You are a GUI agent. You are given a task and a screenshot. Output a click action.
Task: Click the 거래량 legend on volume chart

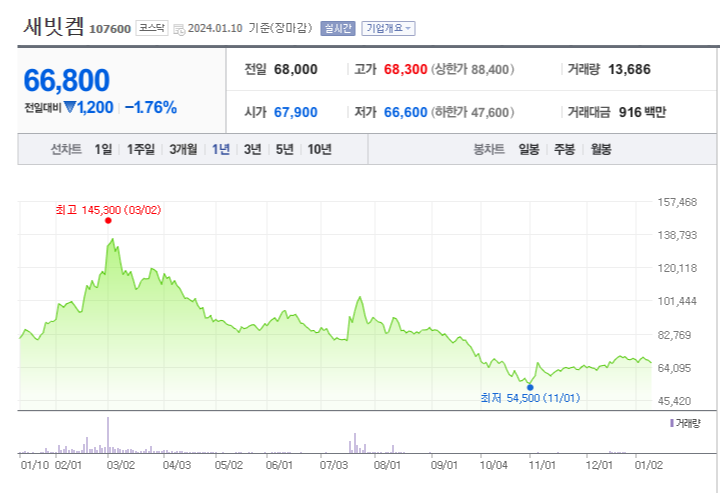[x=685, y=423]
